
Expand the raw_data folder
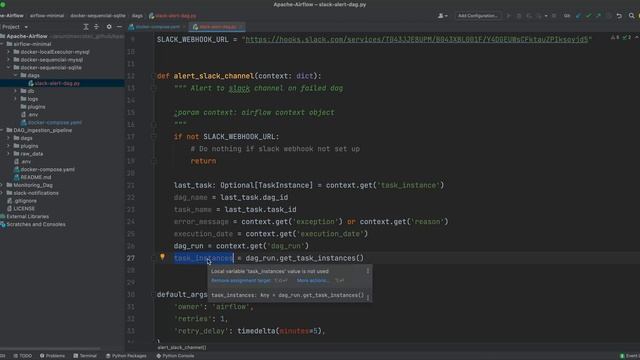[x=9, y=154]
